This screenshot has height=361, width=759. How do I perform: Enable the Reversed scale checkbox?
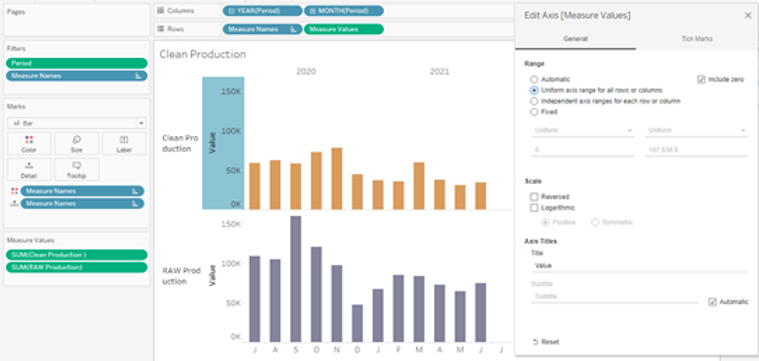(534, 197)
